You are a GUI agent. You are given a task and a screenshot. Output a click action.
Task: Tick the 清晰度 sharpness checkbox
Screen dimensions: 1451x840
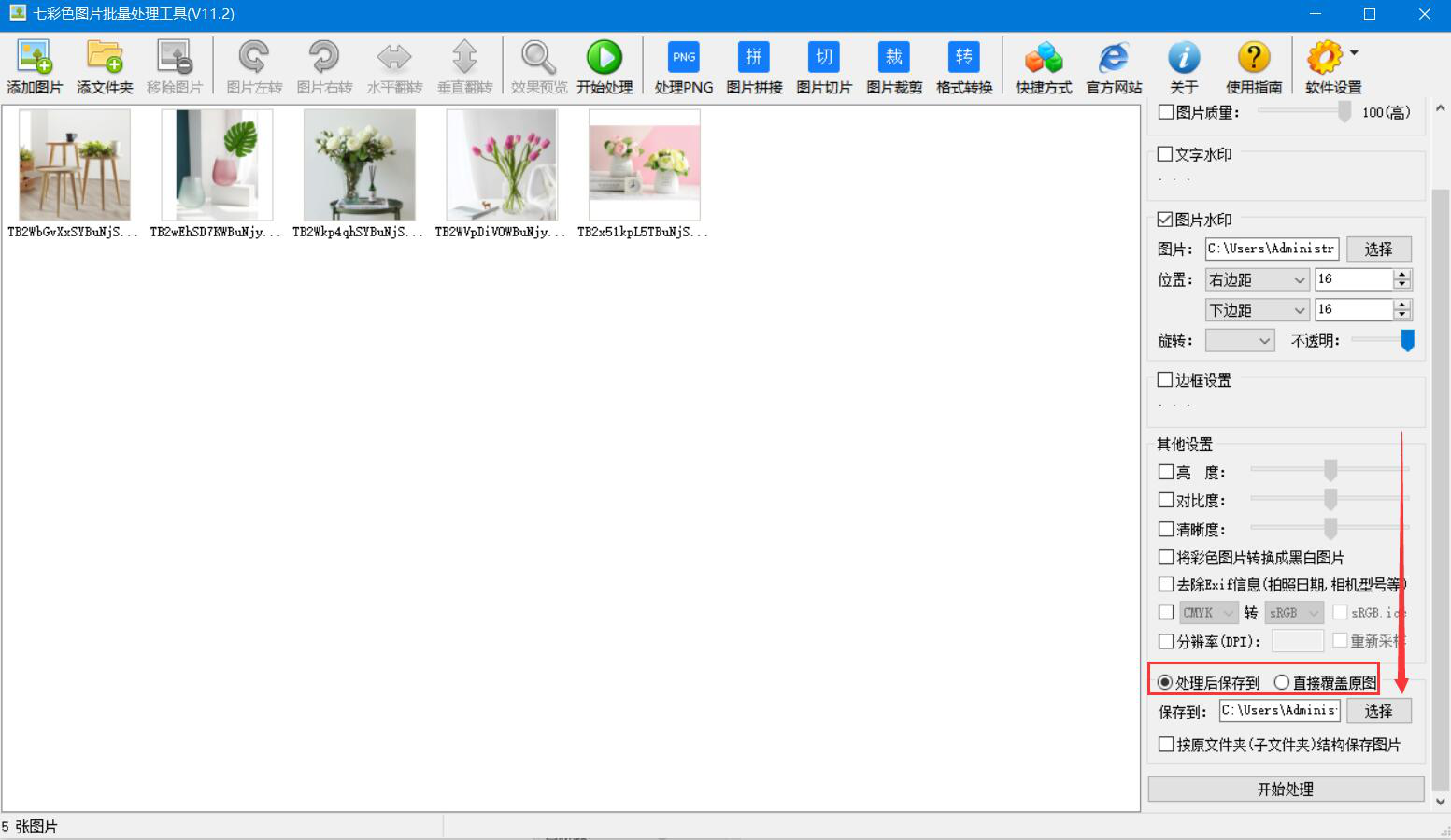point(1166,530)
